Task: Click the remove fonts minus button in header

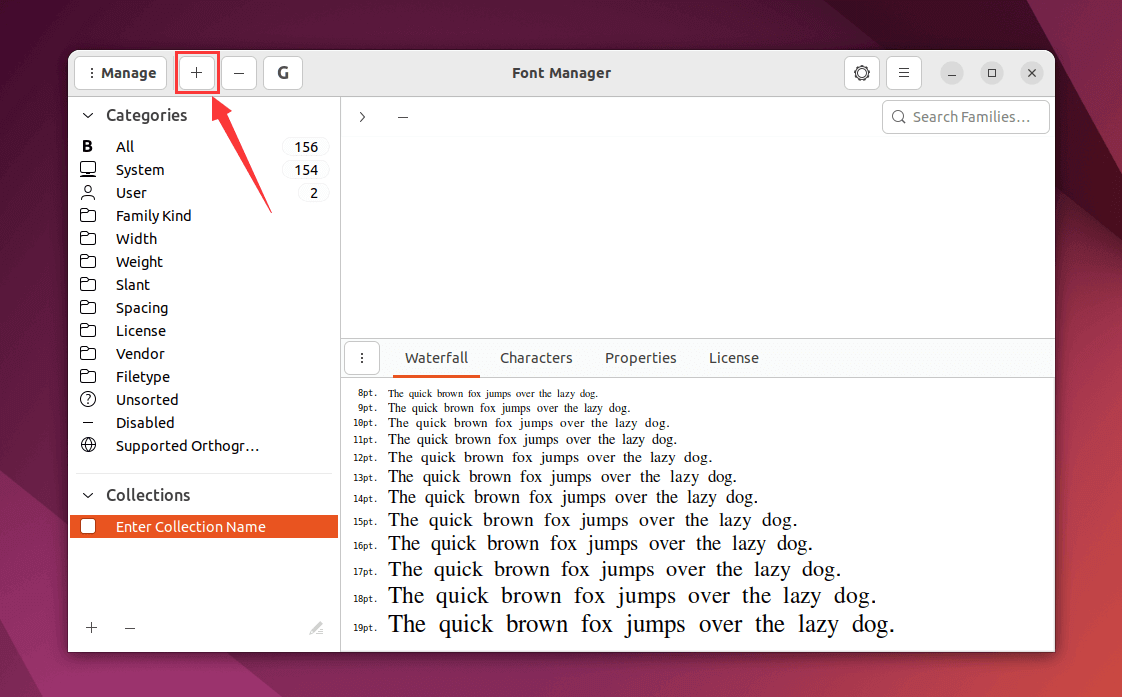Action: point(239,73)
